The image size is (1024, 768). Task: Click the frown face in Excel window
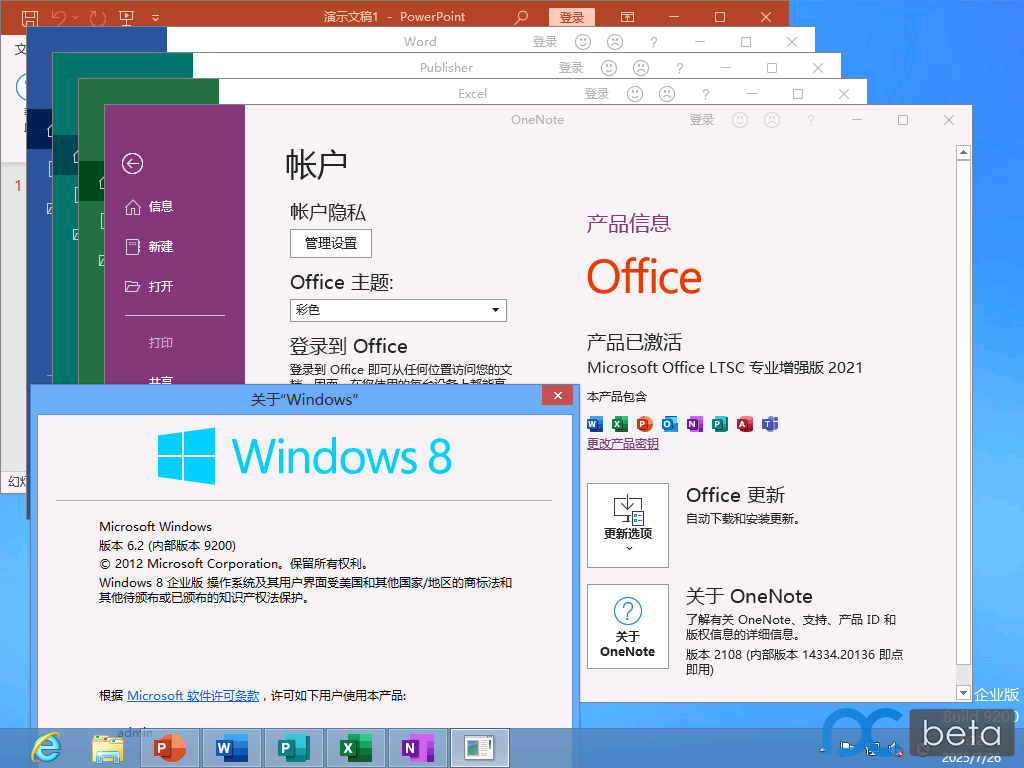[x=667, y=94]
